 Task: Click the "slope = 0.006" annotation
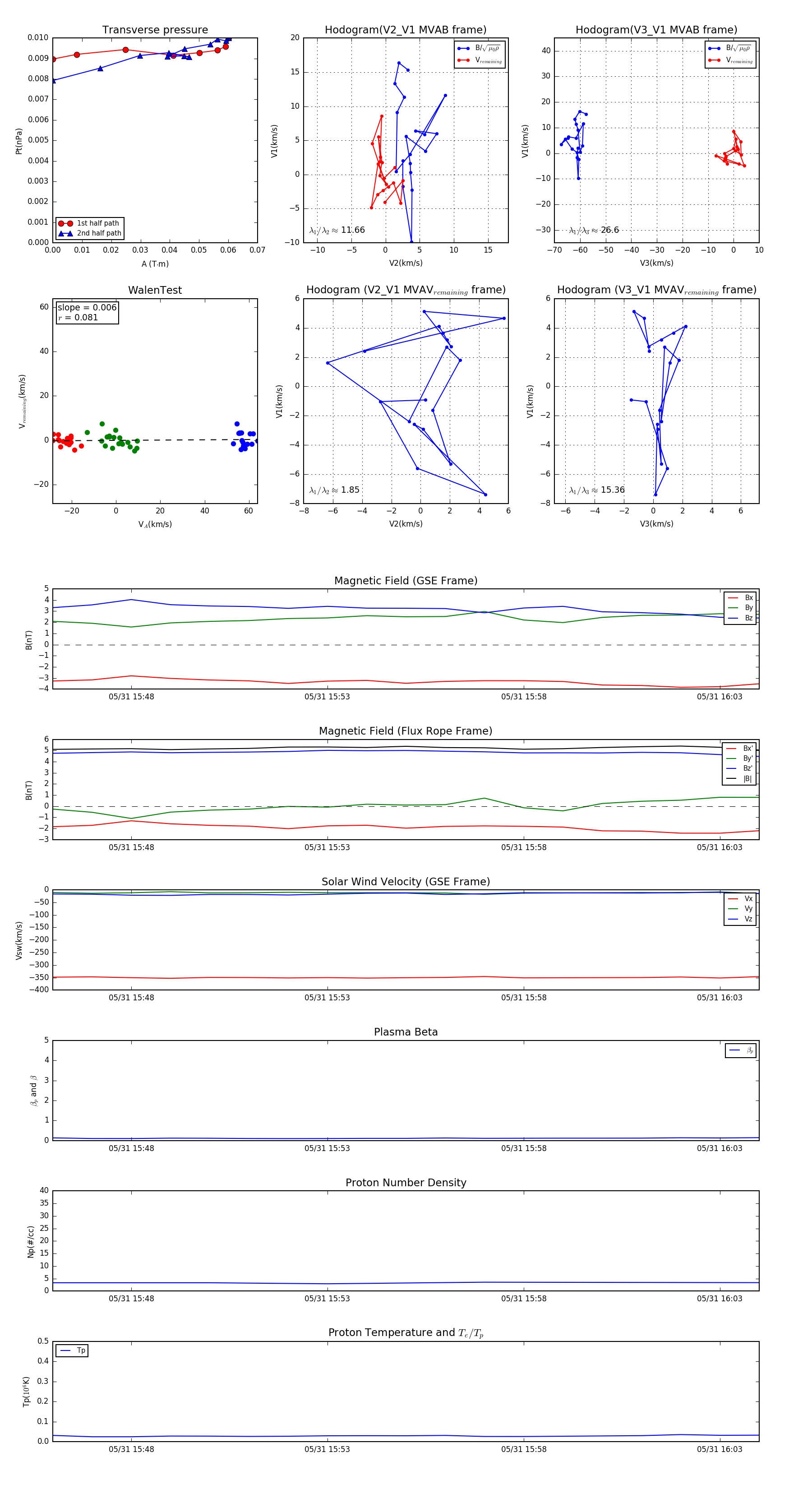[x=87, y=308]
